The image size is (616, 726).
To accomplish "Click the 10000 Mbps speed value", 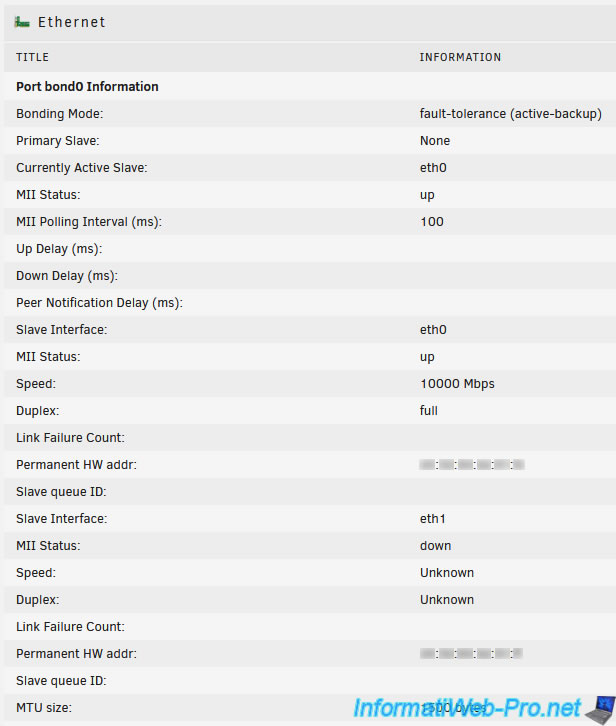I will click(457, 384).
